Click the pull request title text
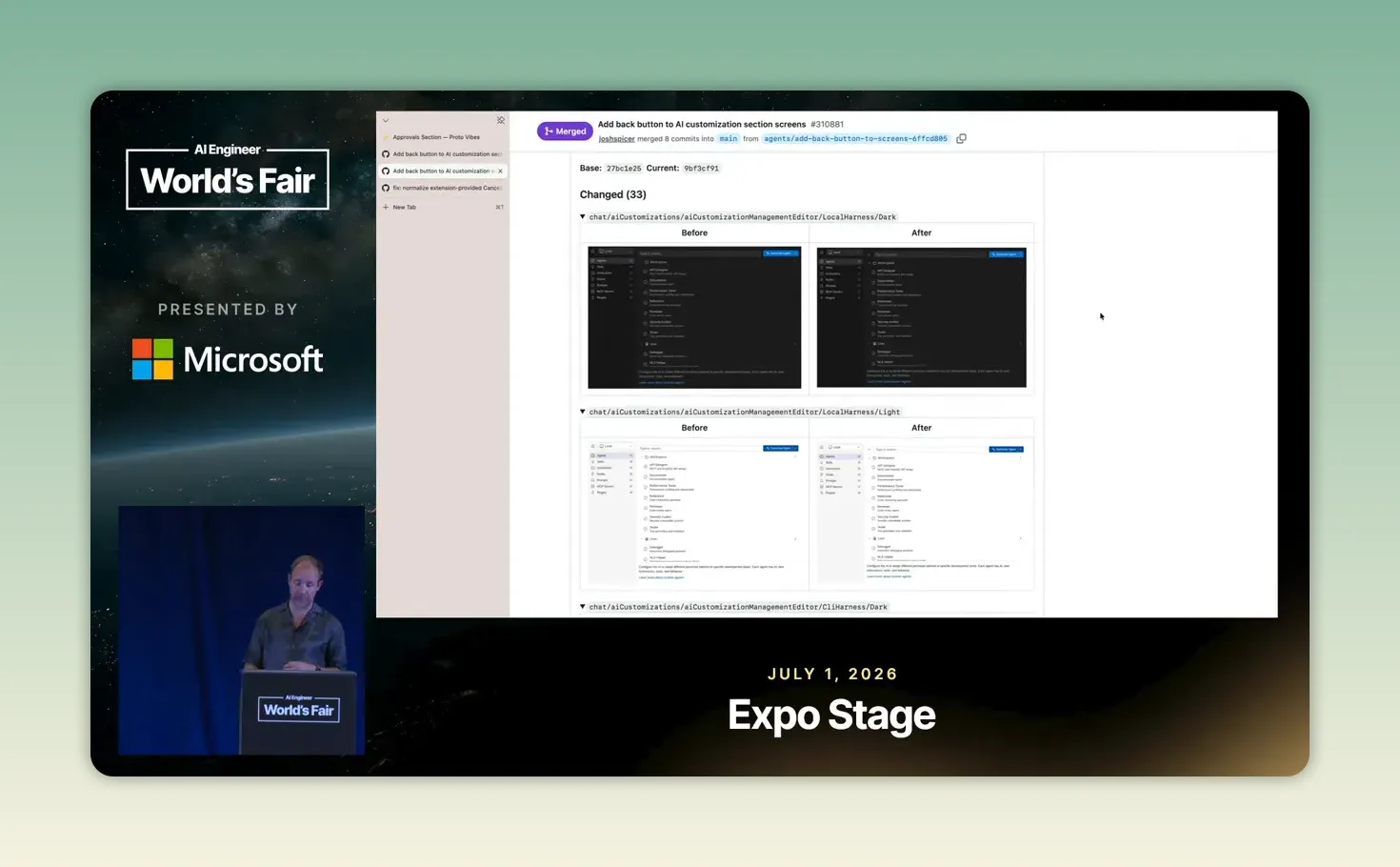 click(x=702, y=124)
